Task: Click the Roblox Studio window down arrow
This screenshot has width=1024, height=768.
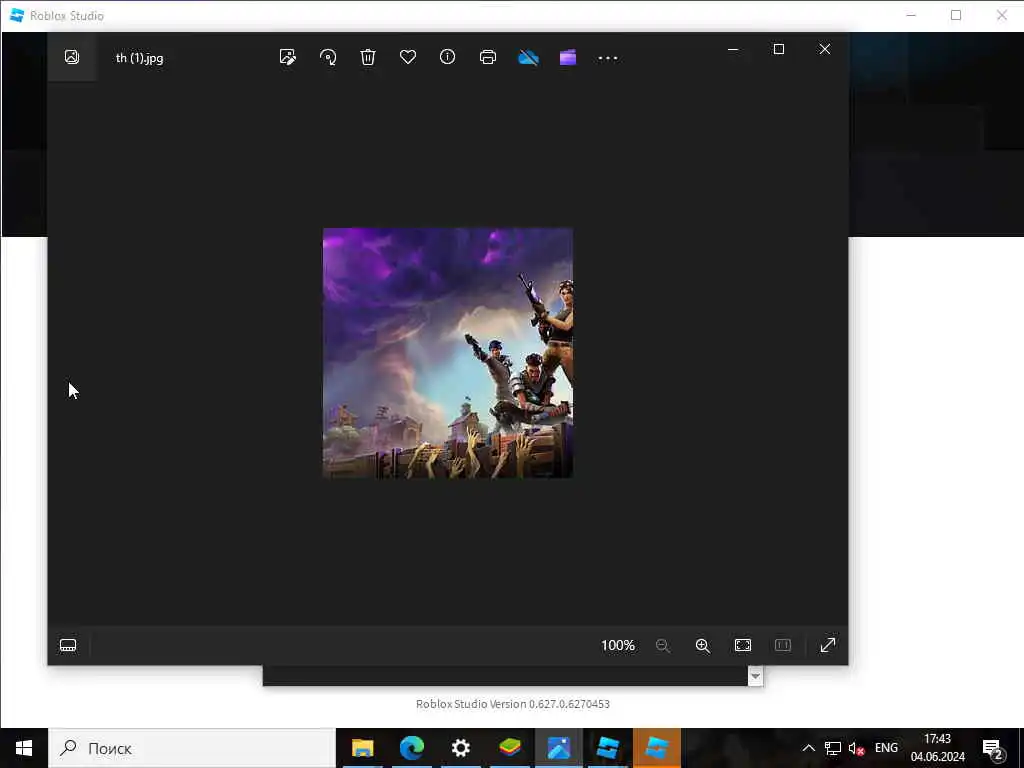Action: tap(755, 676)
